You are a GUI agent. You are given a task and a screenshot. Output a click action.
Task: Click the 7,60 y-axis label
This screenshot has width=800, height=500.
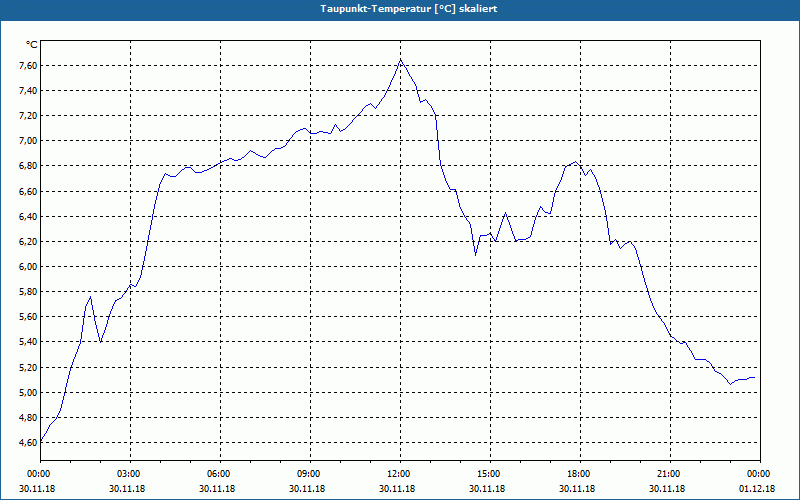pyautogui.click(x=28, y=66)
